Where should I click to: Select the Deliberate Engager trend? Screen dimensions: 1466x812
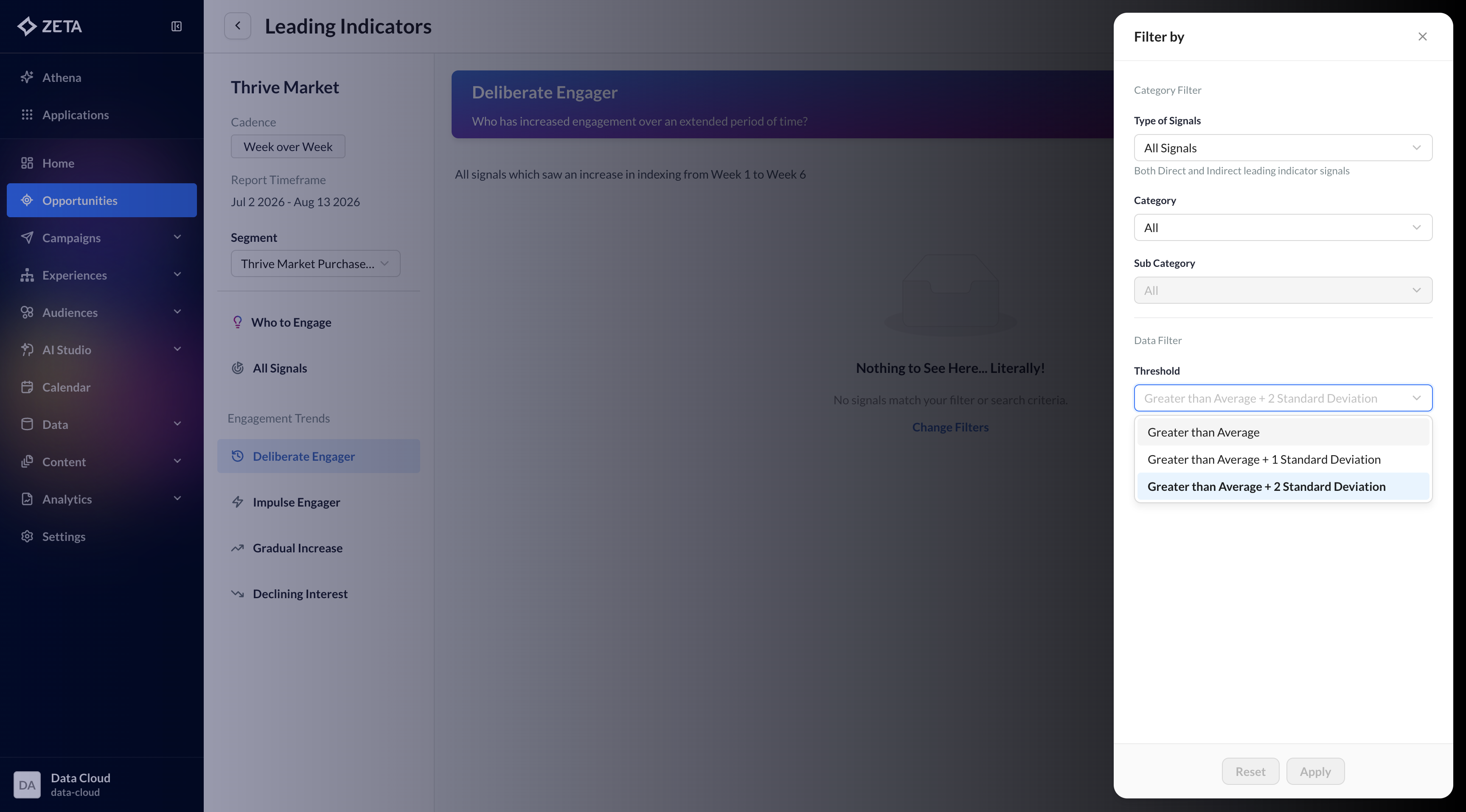tap(318, 456)
